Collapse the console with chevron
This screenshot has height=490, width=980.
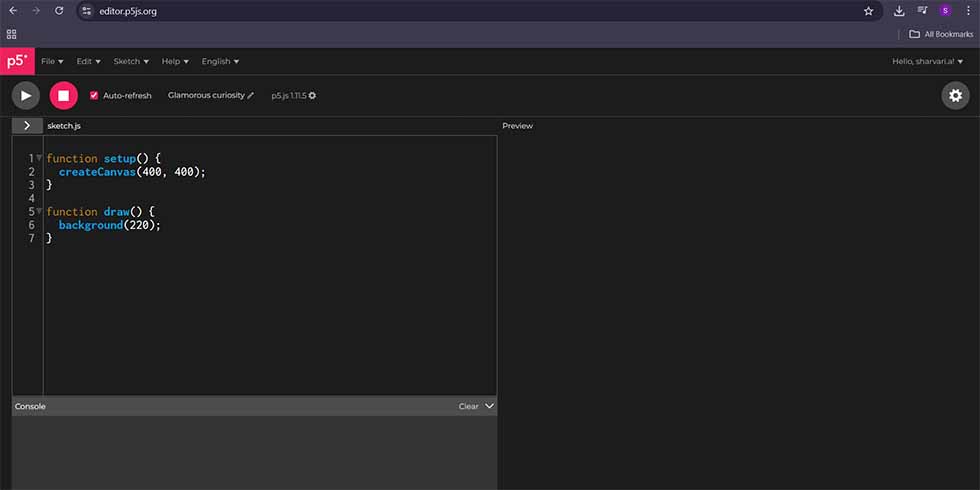pyautogui.click(x=489, y=406)
